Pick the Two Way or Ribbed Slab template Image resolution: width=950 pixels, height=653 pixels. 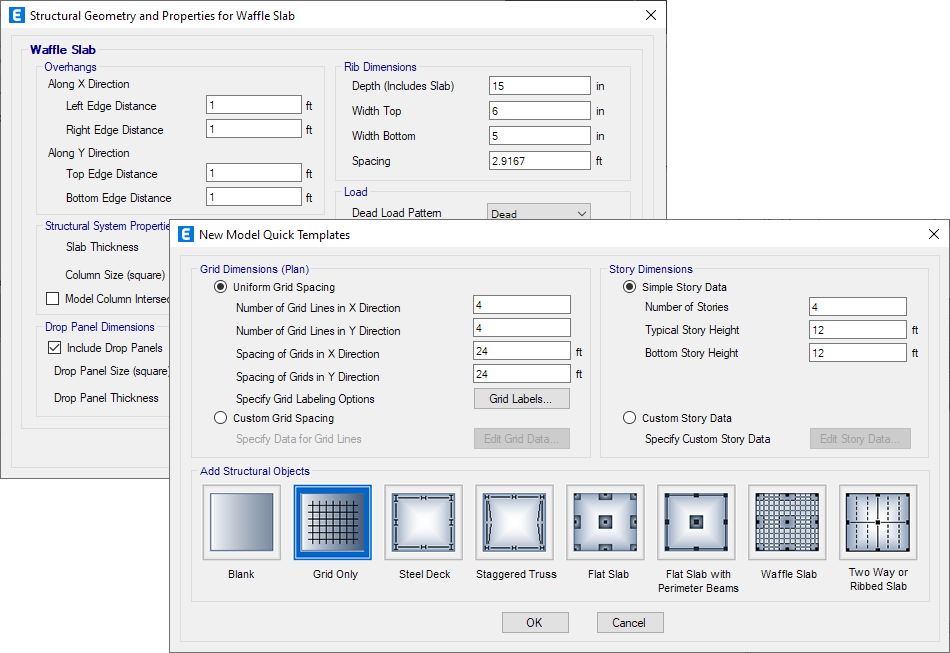(x=878, y=521)
